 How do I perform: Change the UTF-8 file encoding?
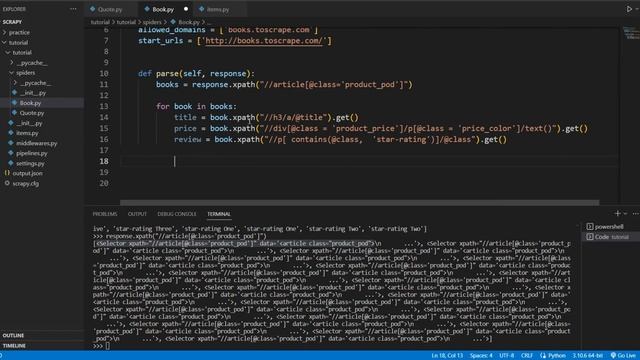tap(506, 356)
